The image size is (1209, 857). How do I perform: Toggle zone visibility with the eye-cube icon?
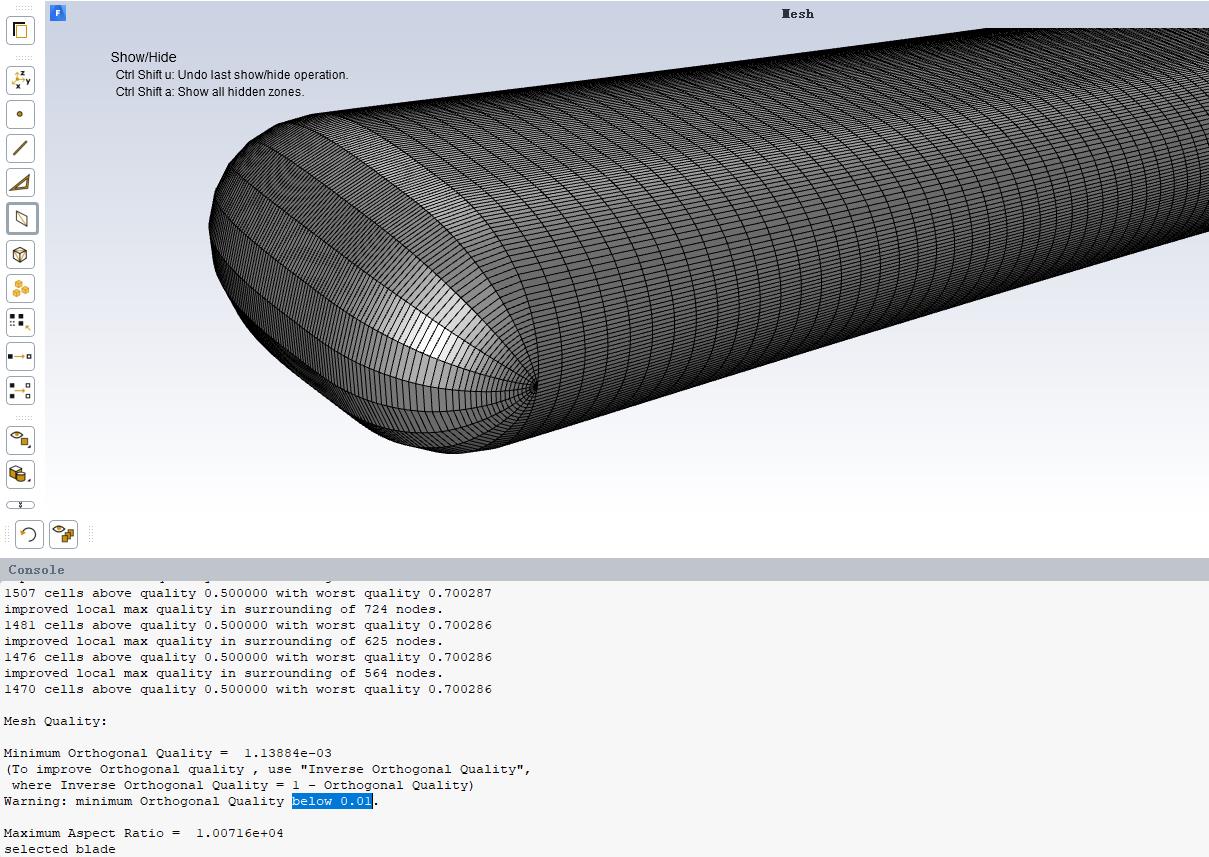coord(20,440)
